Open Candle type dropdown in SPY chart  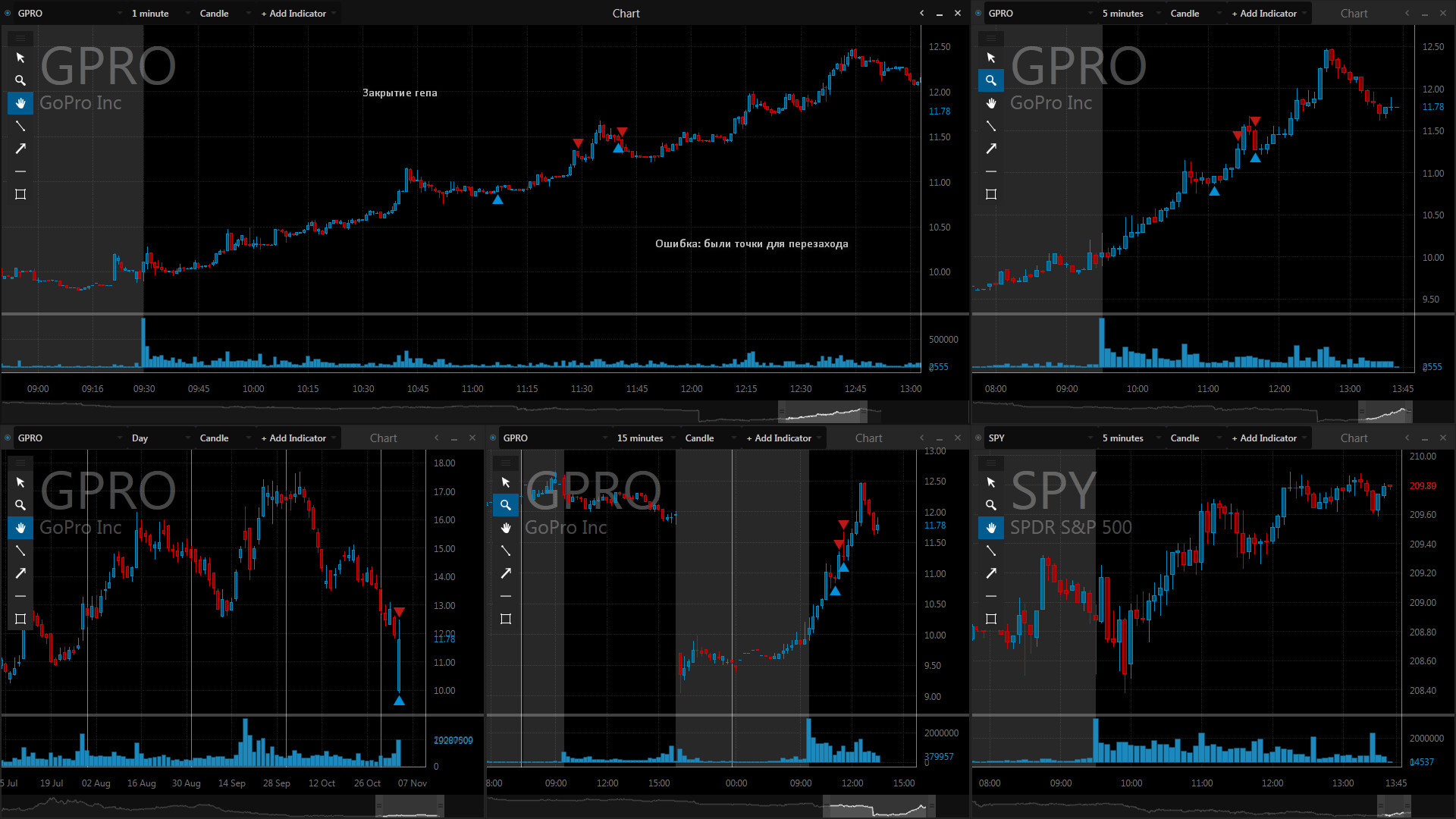[1195, 438]
